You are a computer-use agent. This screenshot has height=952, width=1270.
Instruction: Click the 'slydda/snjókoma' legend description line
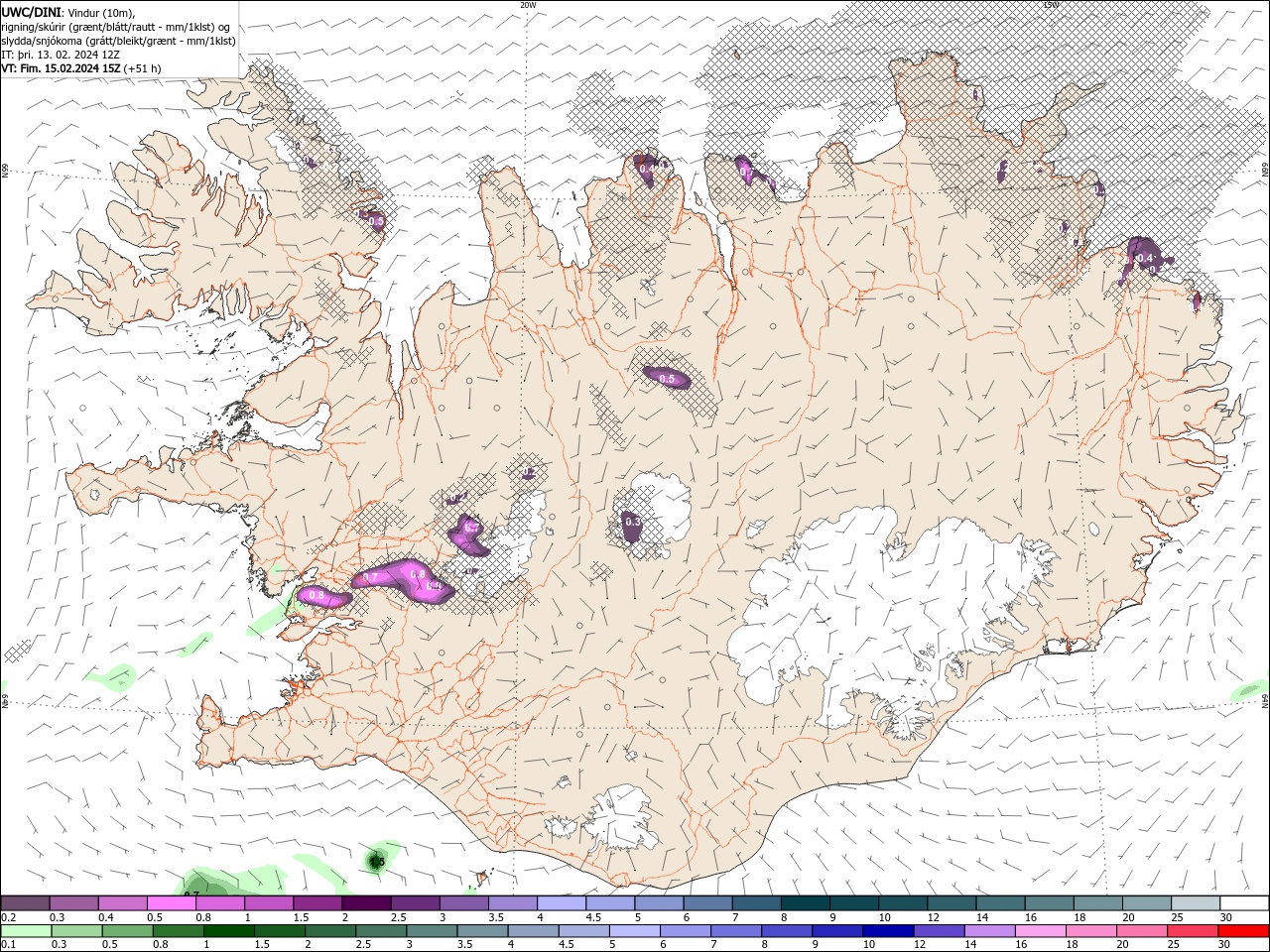[119, 41]
